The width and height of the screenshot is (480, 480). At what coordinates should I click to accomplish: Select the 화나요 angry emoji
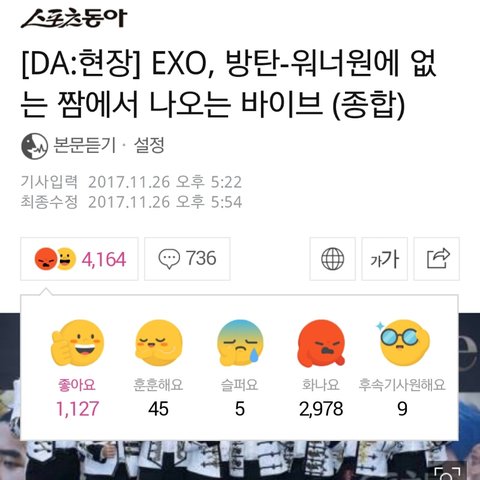tap(321, 343)
